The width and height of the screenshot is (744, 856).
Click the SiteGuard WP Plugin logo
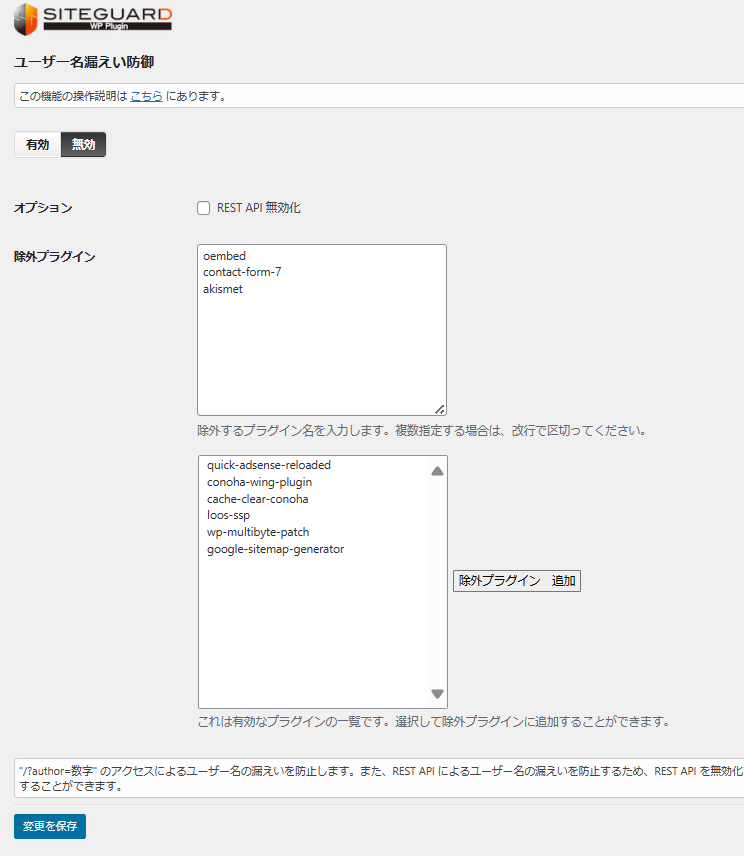pyautogui.click(x=93, y=20)
